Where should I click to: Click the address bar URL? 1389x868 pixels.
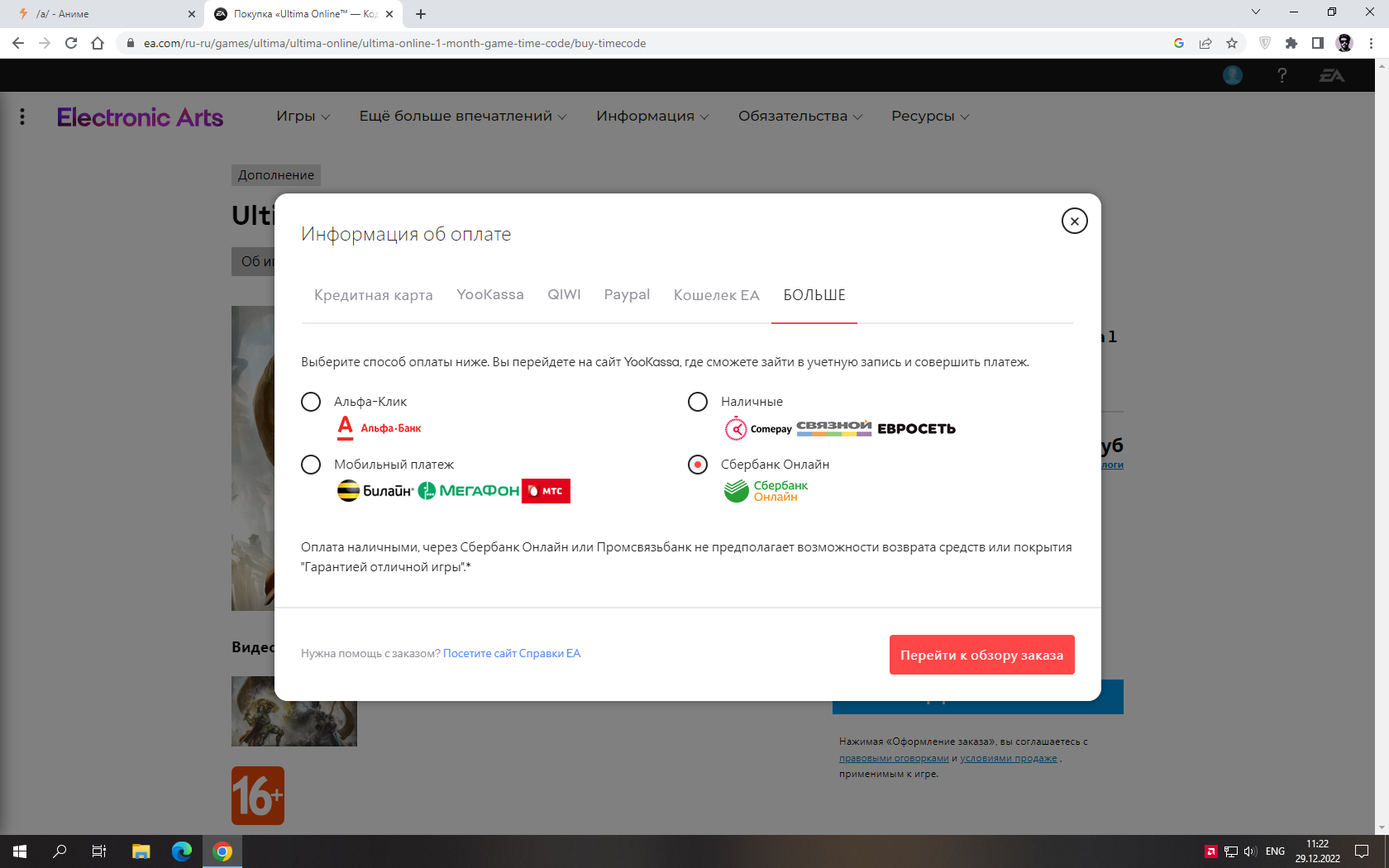click(394, 43)
